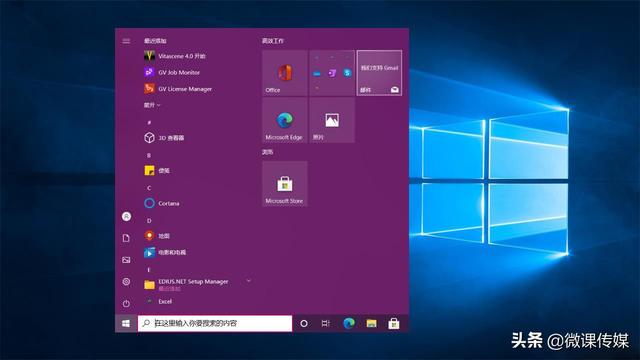Open the Microsoft Edge tile
Image resolution: width=640 pixels, height=360 pixels.
[x=285, y=120]
